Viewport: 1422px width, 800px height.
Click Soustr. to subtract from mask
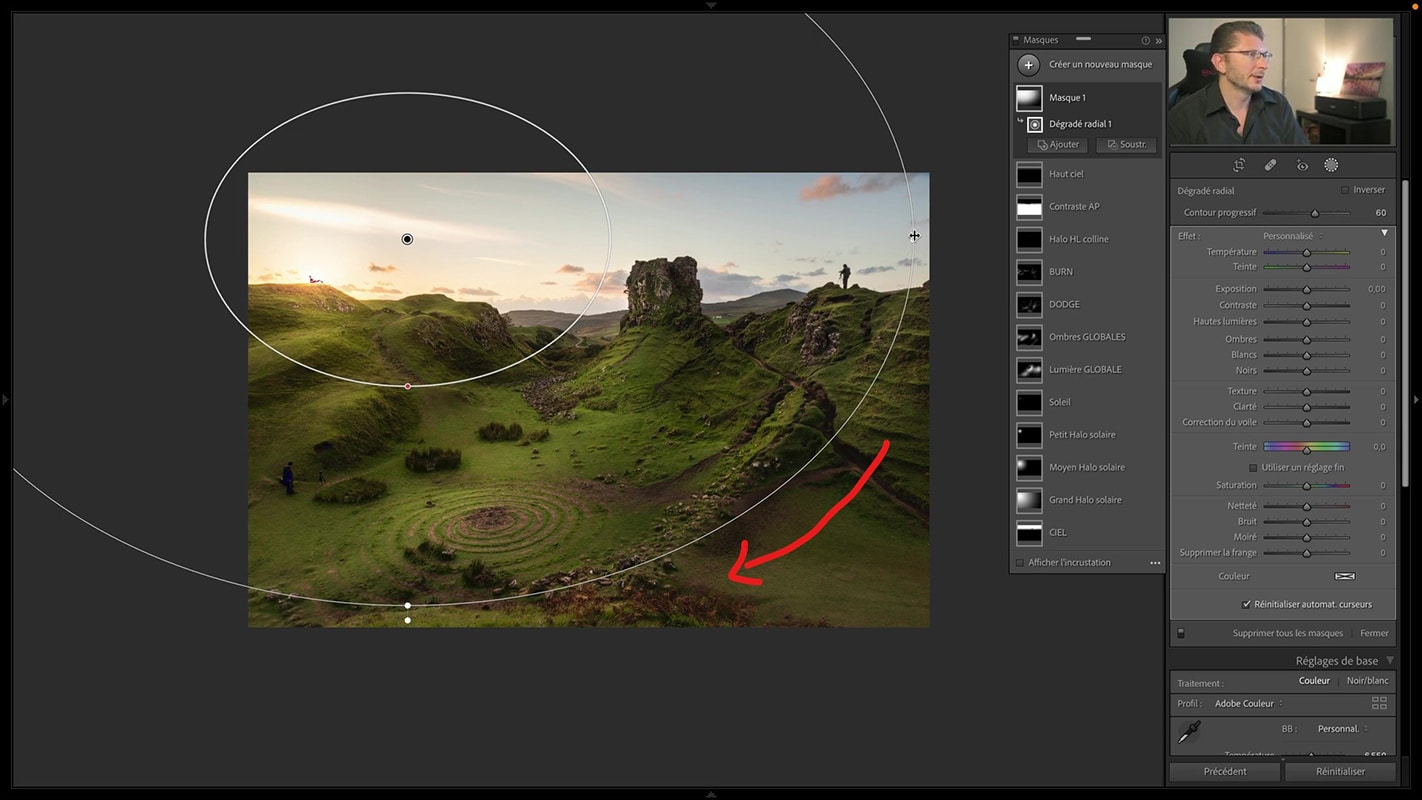coord(1127,145)
